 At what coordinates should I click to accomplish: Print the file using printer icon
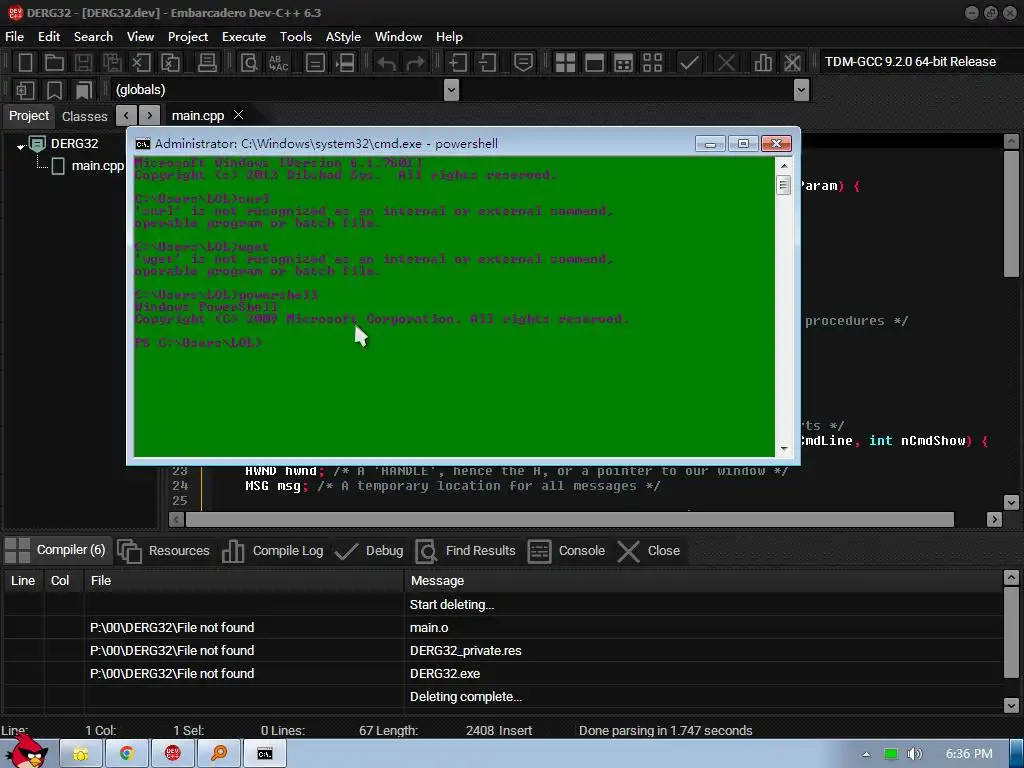point(207,63)
